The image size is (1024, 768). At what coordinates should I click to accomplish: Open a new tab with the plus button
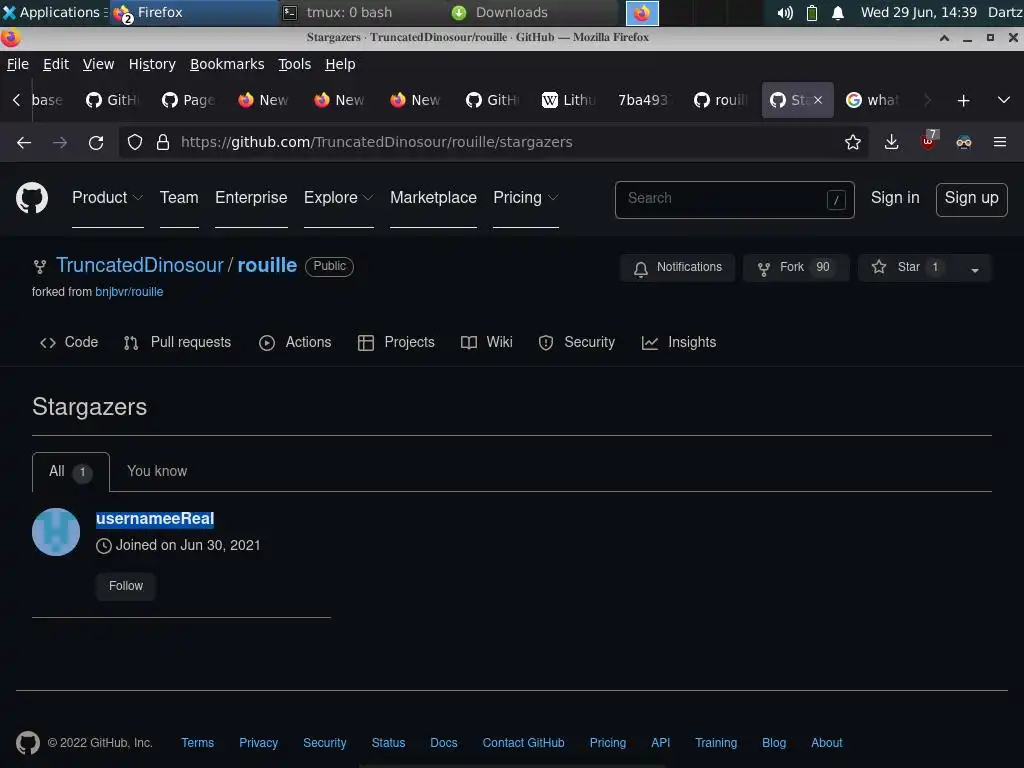pos(963,101)
